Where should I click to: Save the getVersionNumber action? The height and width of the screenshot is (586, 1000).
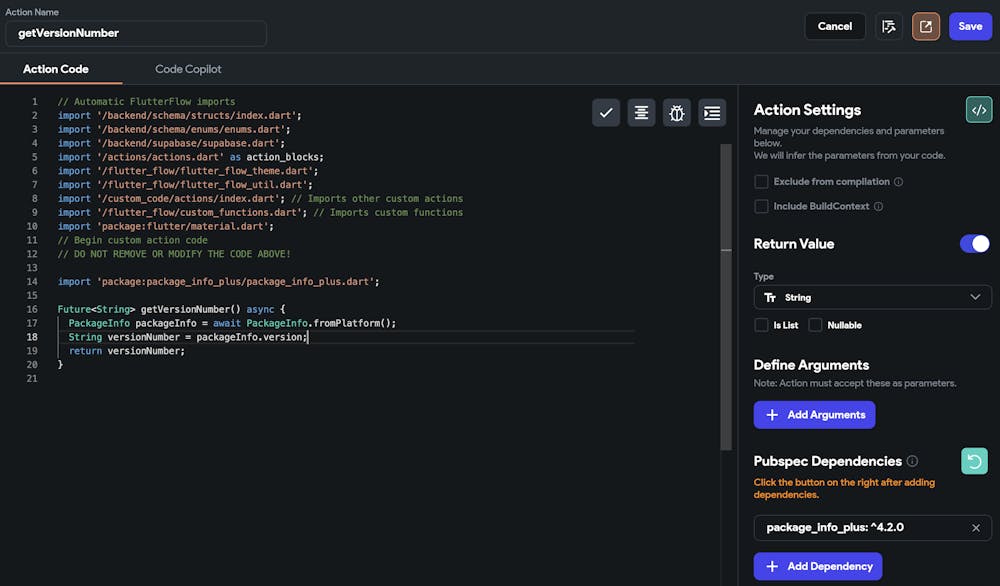[x=969, y=26]
